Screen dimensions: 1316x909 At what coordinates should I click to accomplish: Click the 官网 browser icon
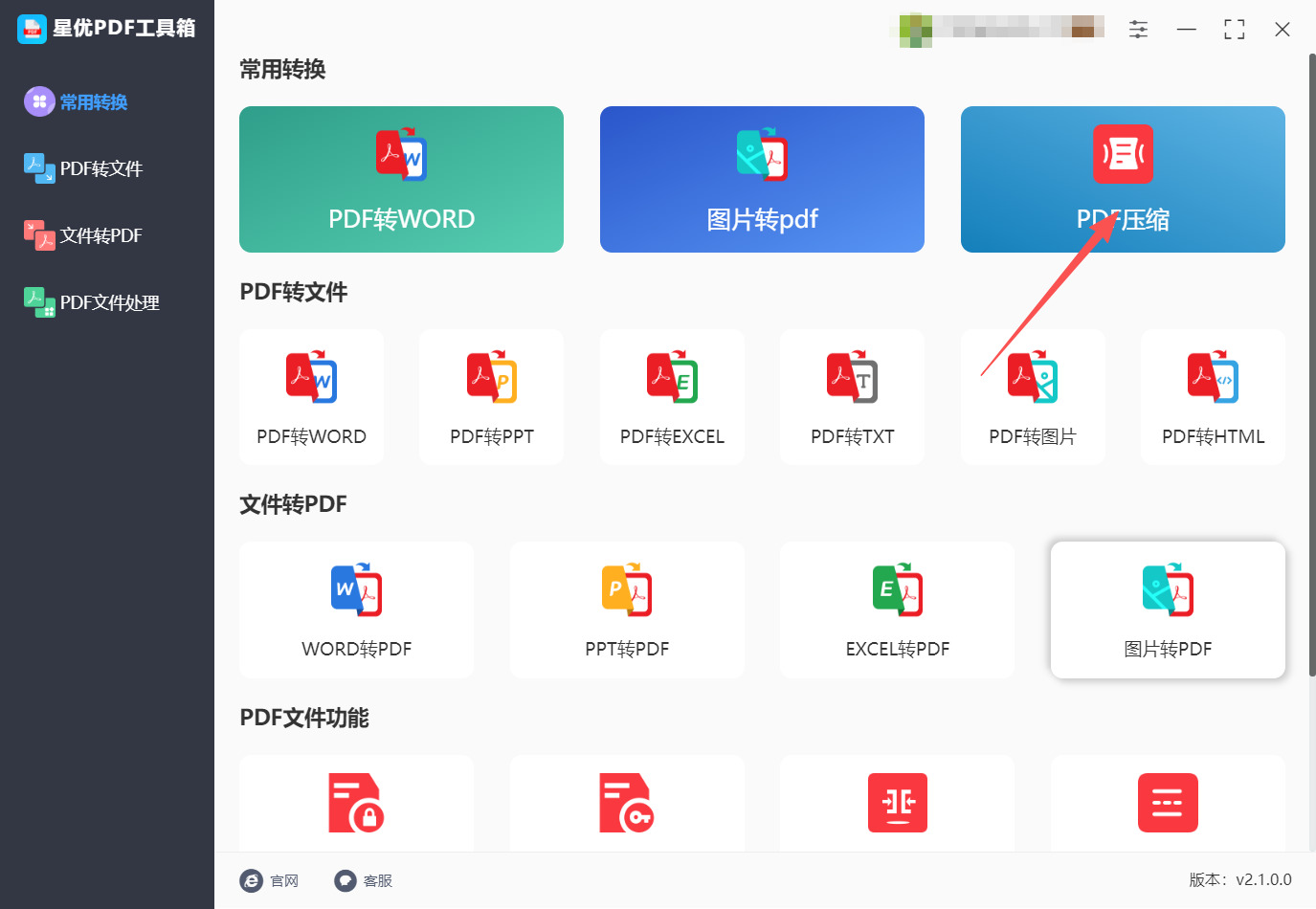(251, 880)
